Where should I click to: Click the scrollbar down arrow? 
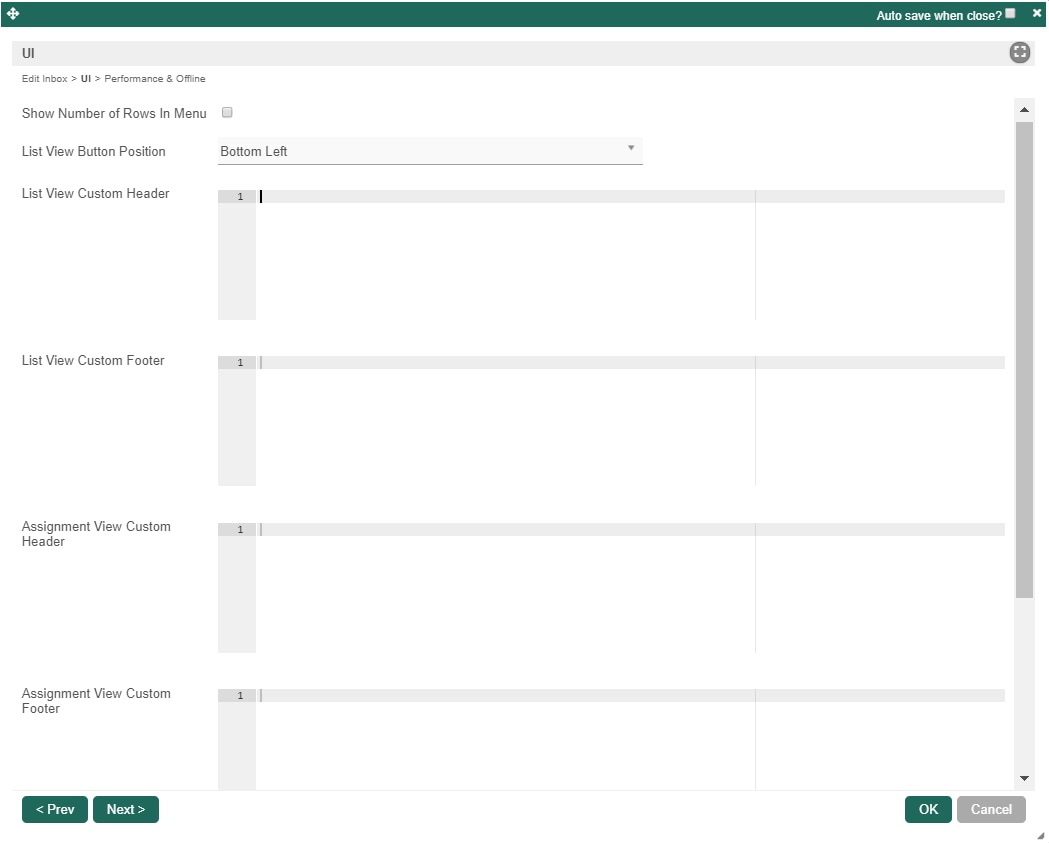coord(1024,778)
